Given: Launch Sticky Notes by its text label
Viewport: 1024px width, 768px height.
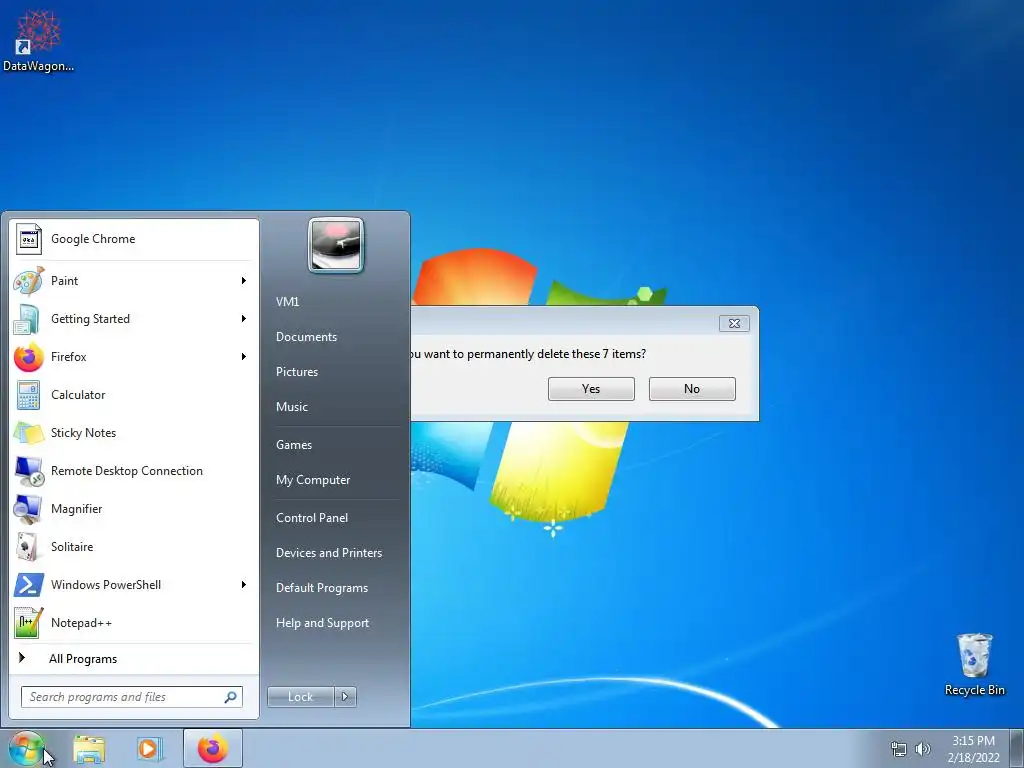Looking at the screenshot, I should coord(83,432).
